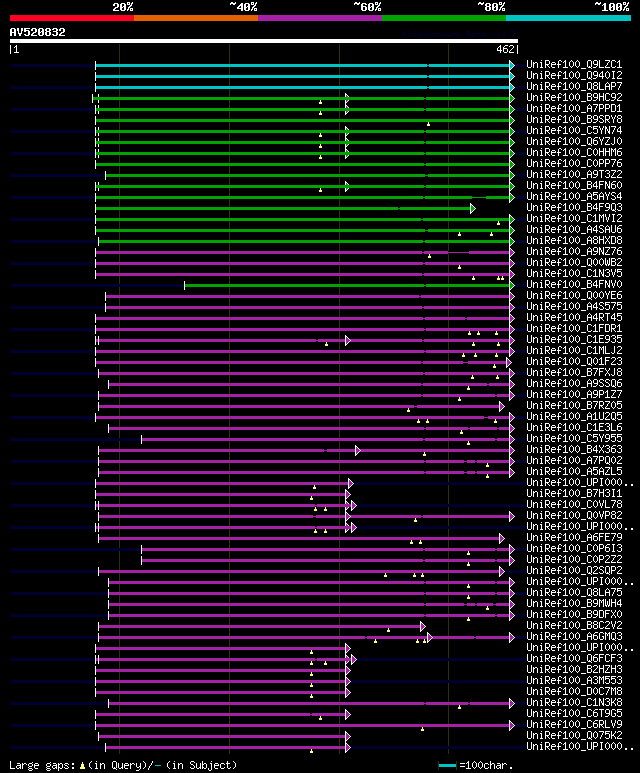Click the UniRef100_A4RT45 entry
Image resolution: width=640 pixels, height=773 pixels.
(x=574, y=317)
